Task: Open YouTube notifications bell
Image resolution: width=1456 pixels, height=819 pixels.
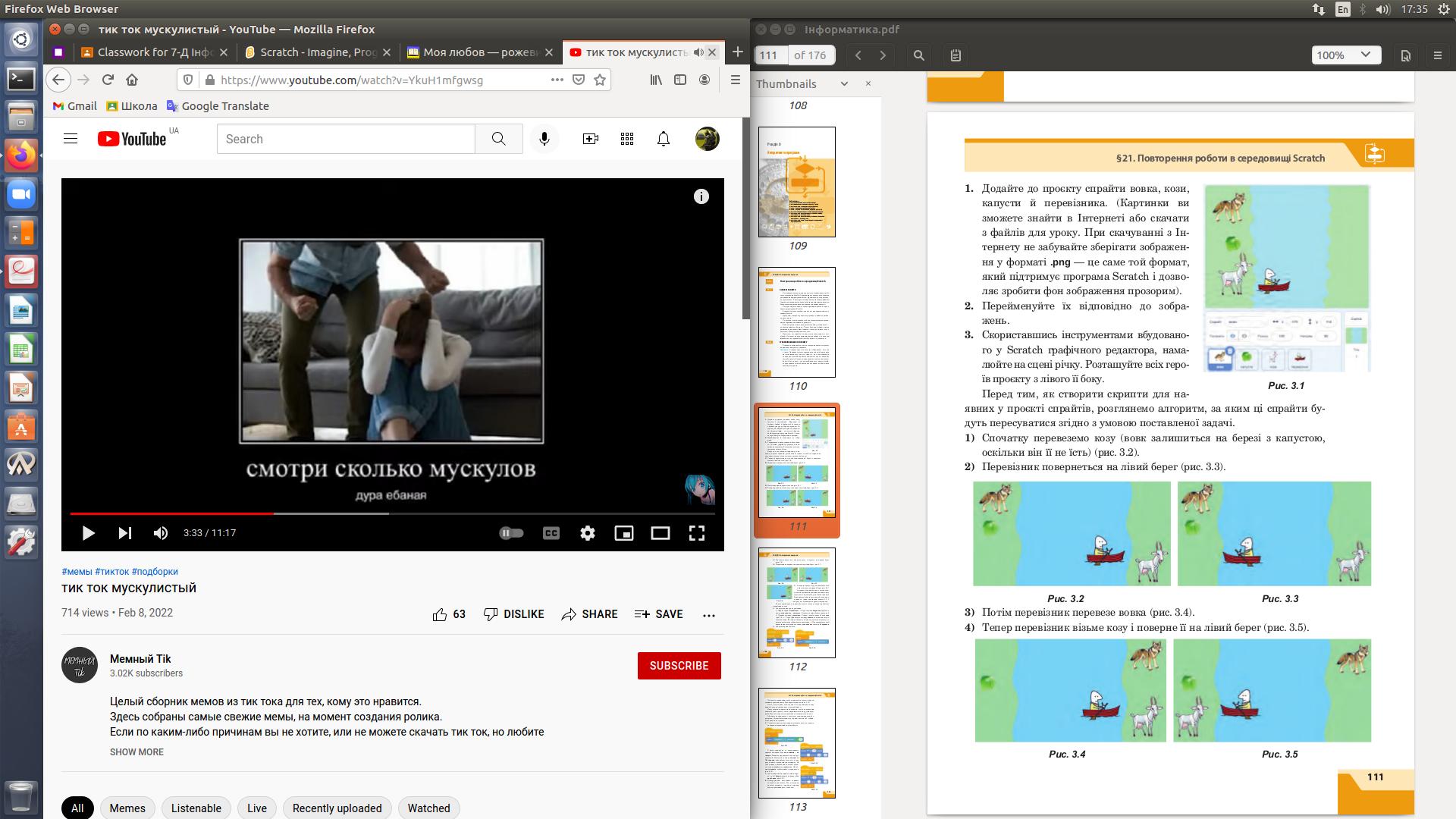Action: pyautogui.click(x=663, y=139)
